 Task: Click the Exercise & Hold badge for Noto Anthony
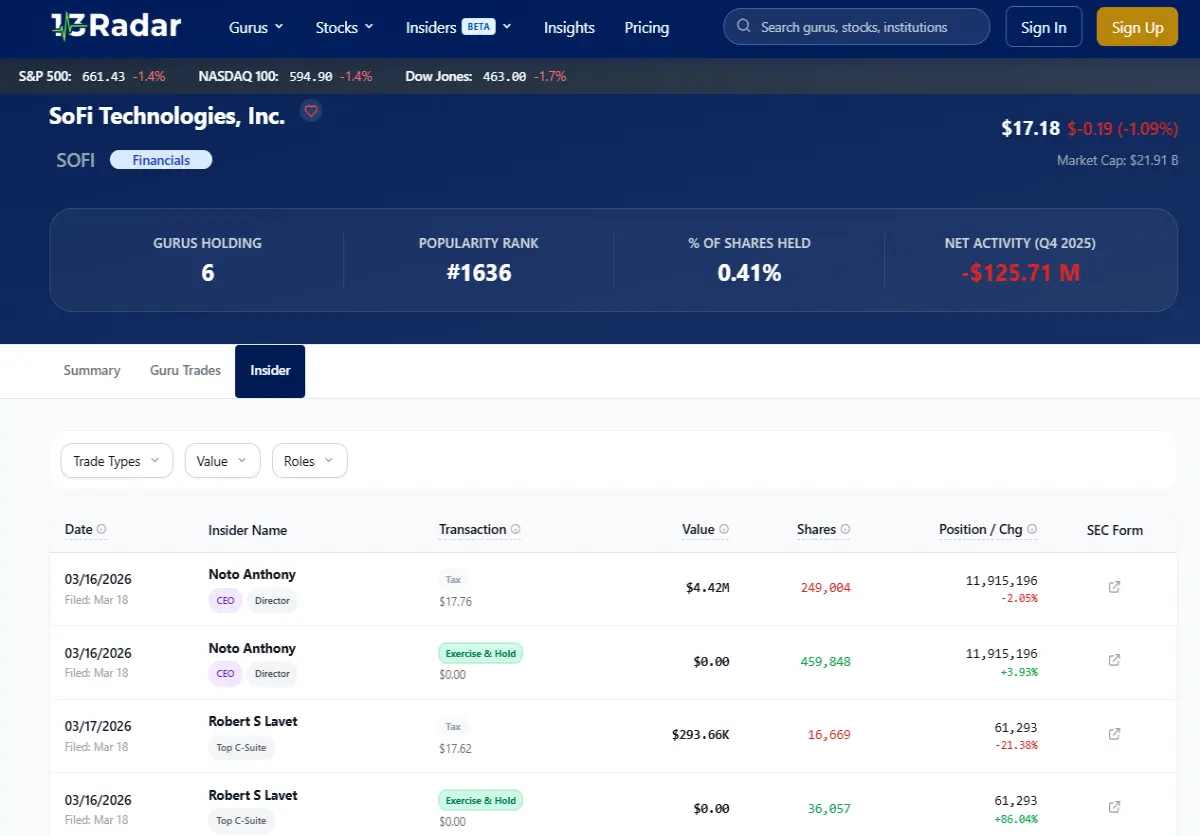[x=481, y=654]
